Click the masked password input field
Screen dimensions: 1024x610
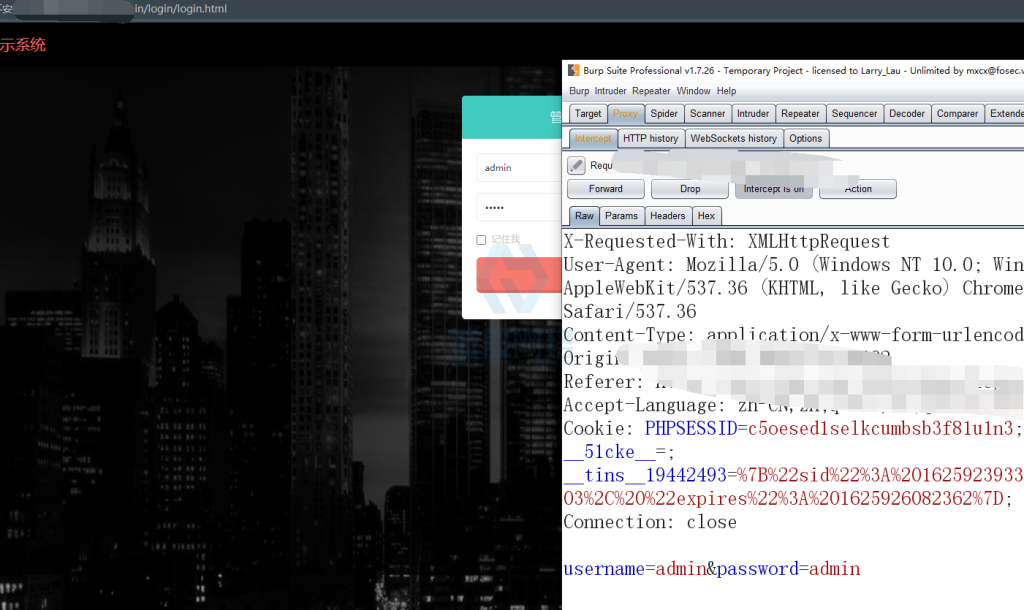tap(518, 208)
